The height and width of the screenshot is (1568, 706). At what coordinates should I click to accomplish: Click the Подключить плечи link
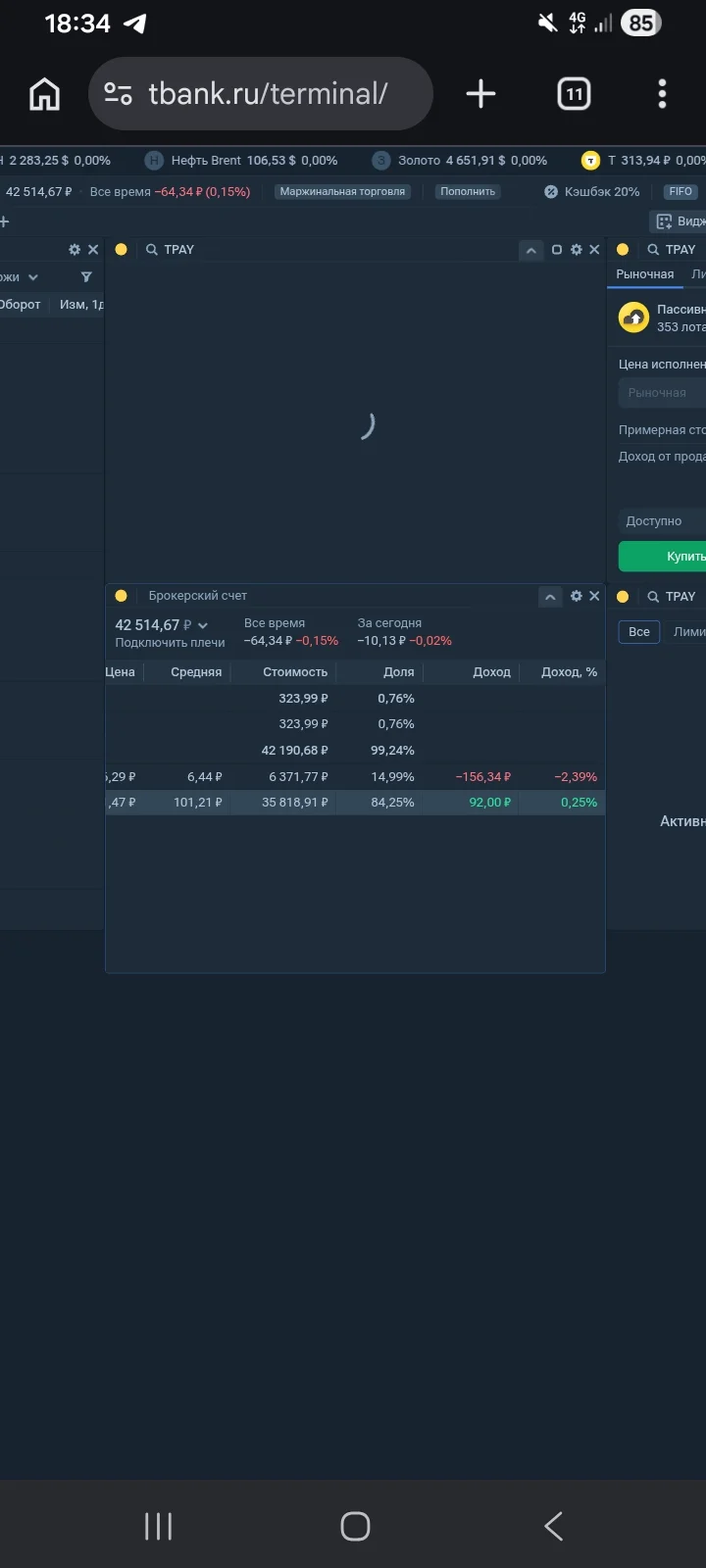tap(171, 643)
